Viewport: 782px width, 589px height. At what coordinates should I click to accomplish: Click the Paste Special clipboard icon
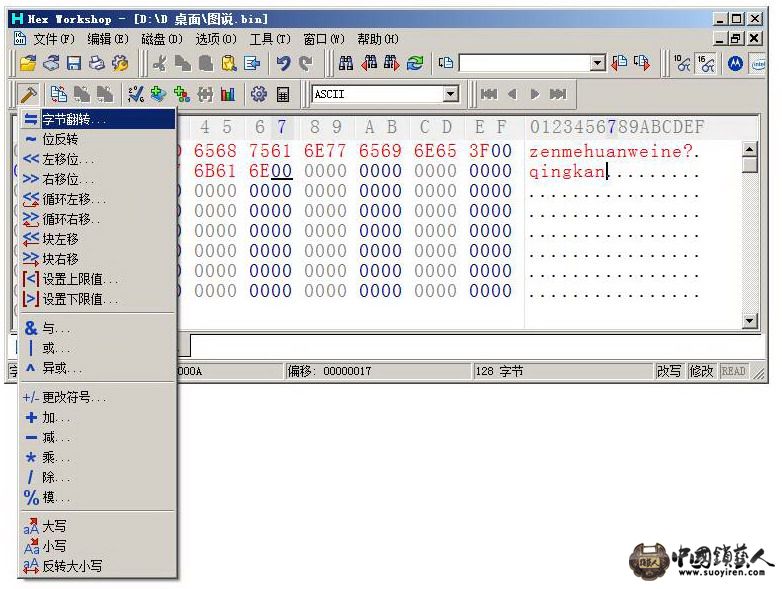point(228,63)
